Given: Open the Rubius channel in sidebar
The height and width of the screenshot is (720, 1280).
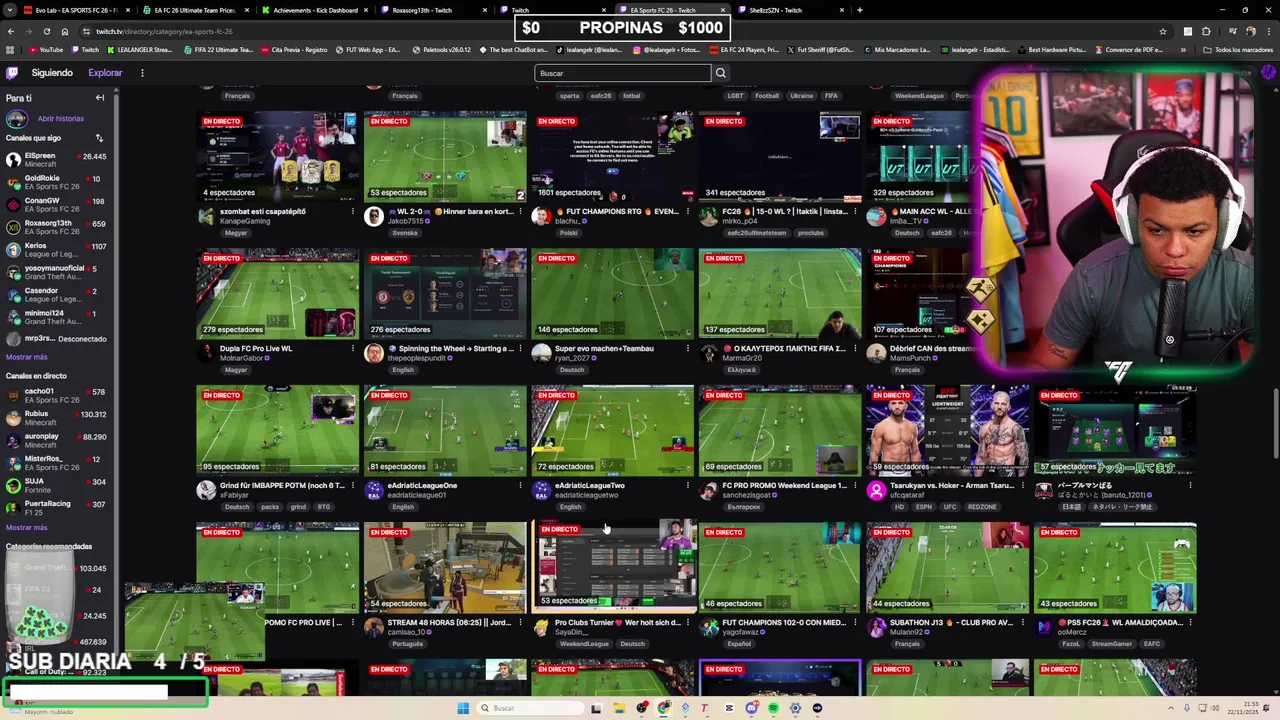Looking at the screenshot, I should click(57, 418).
